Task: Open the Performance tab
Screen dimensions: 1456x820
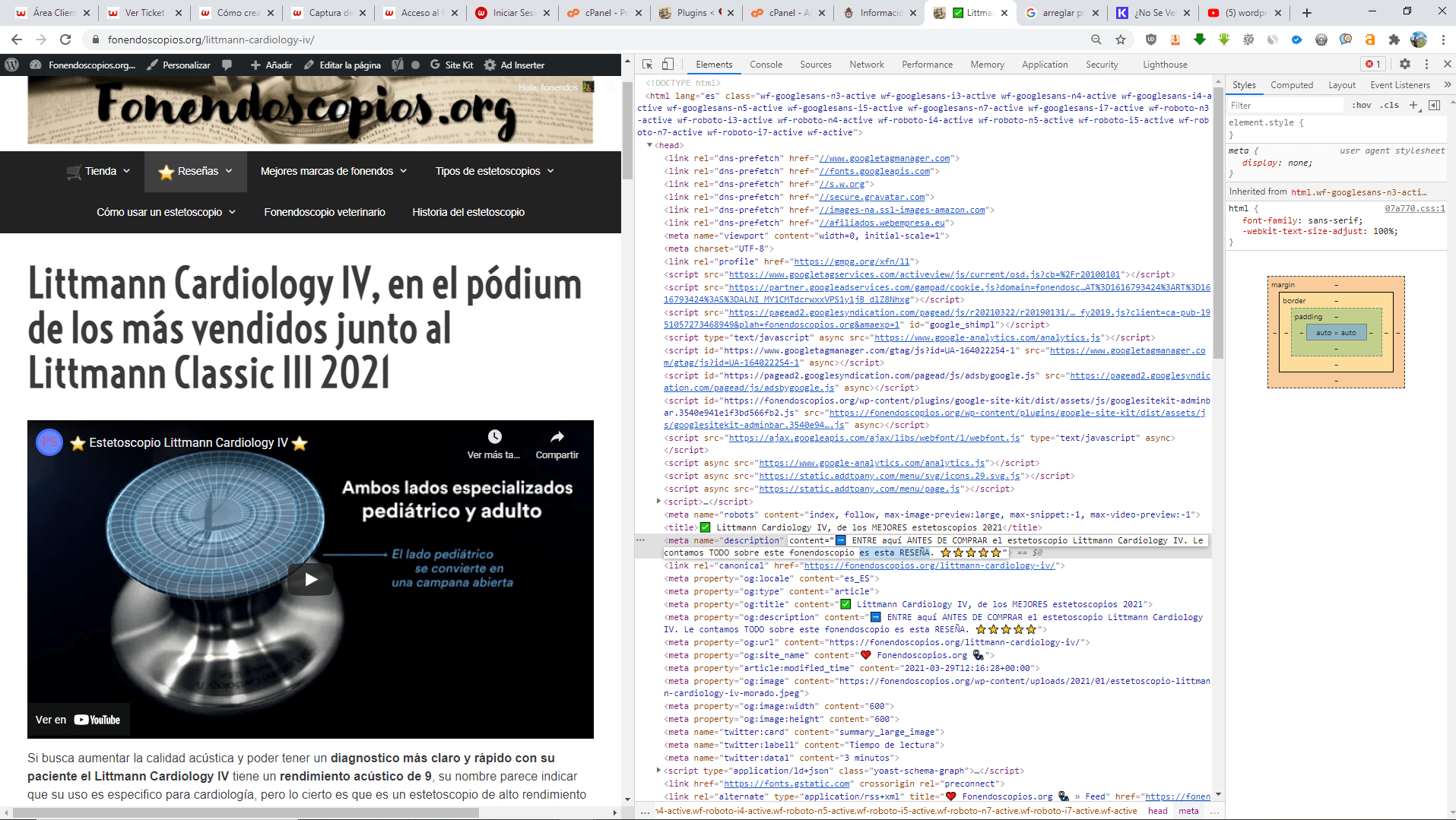Action: [927, 65]
